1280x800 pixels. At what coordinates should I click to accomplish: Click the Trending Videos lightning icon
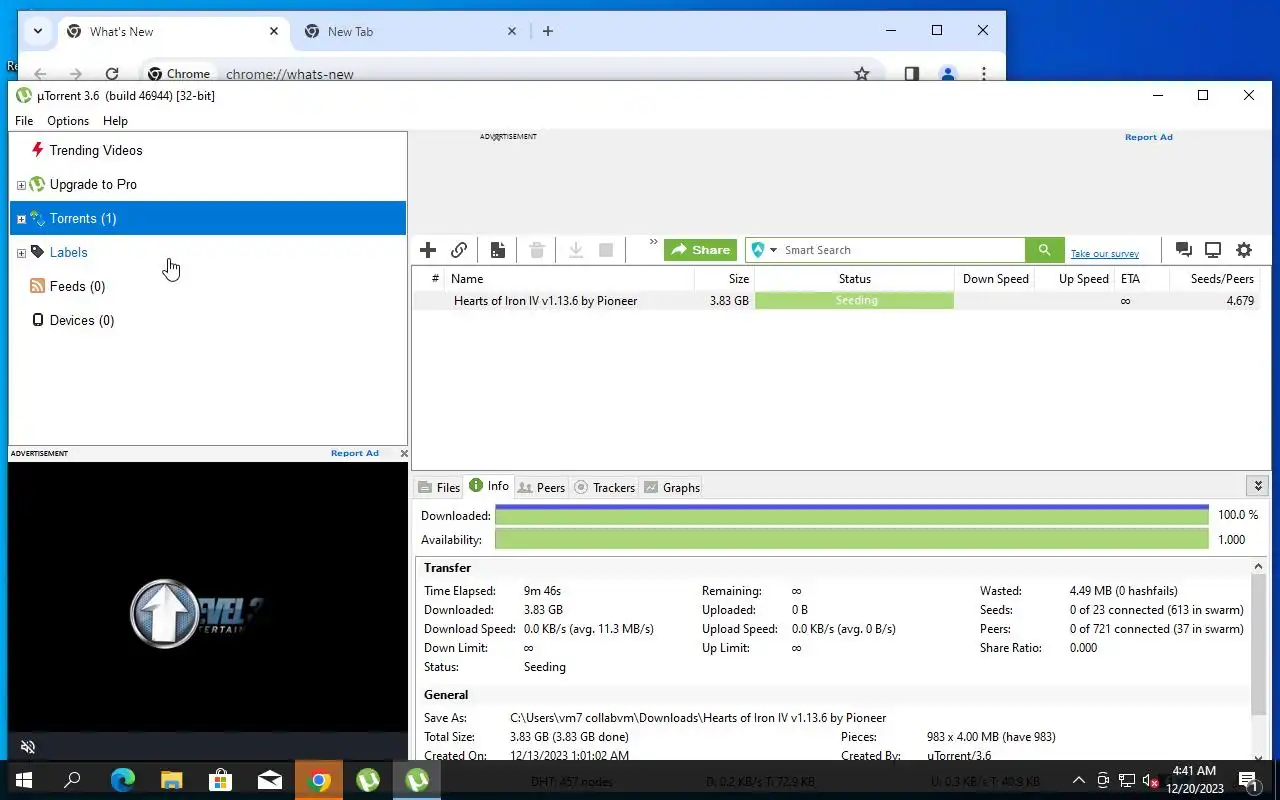(38, 150)
